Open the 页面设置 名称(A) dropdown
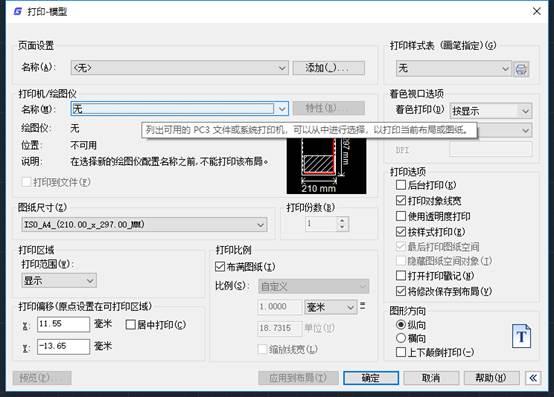 pyautogui.click(x=179, y=67)
